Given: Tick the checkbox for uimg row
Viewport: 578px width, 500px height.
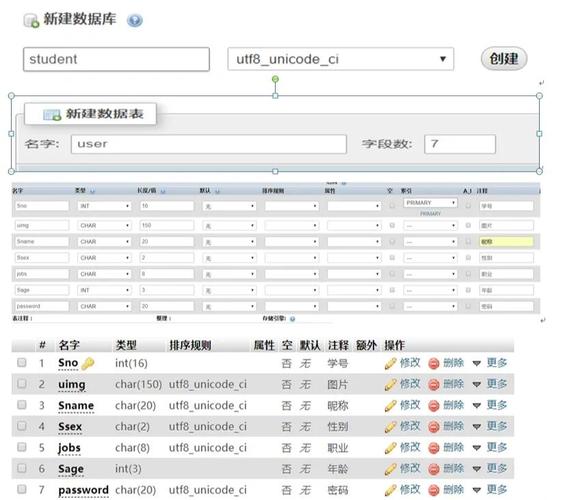Looking at the screenshot, I should point(22,383).
